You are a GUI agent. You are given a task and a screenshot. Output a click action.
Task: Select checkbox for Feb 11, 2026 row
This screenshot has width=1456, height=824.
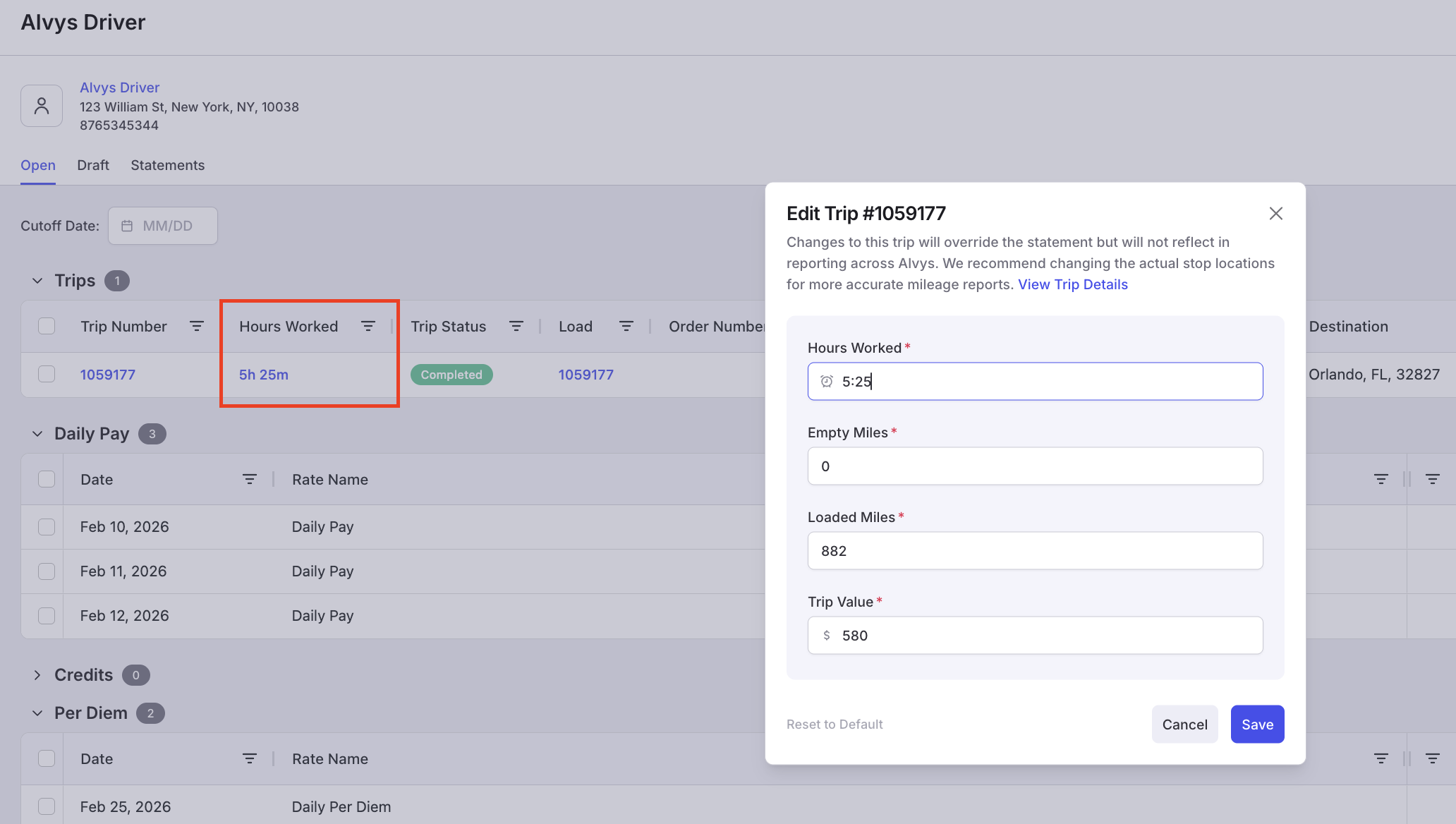47,571
